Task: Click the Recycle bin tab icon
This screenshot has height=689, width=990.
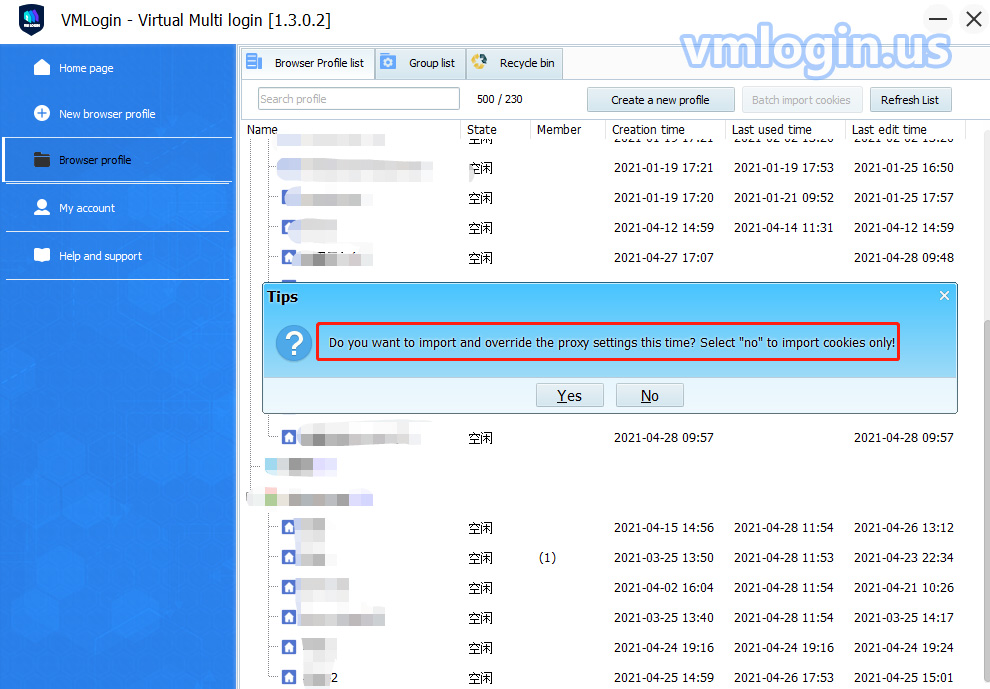Action: pyautogui.click(x=480, y=62)
